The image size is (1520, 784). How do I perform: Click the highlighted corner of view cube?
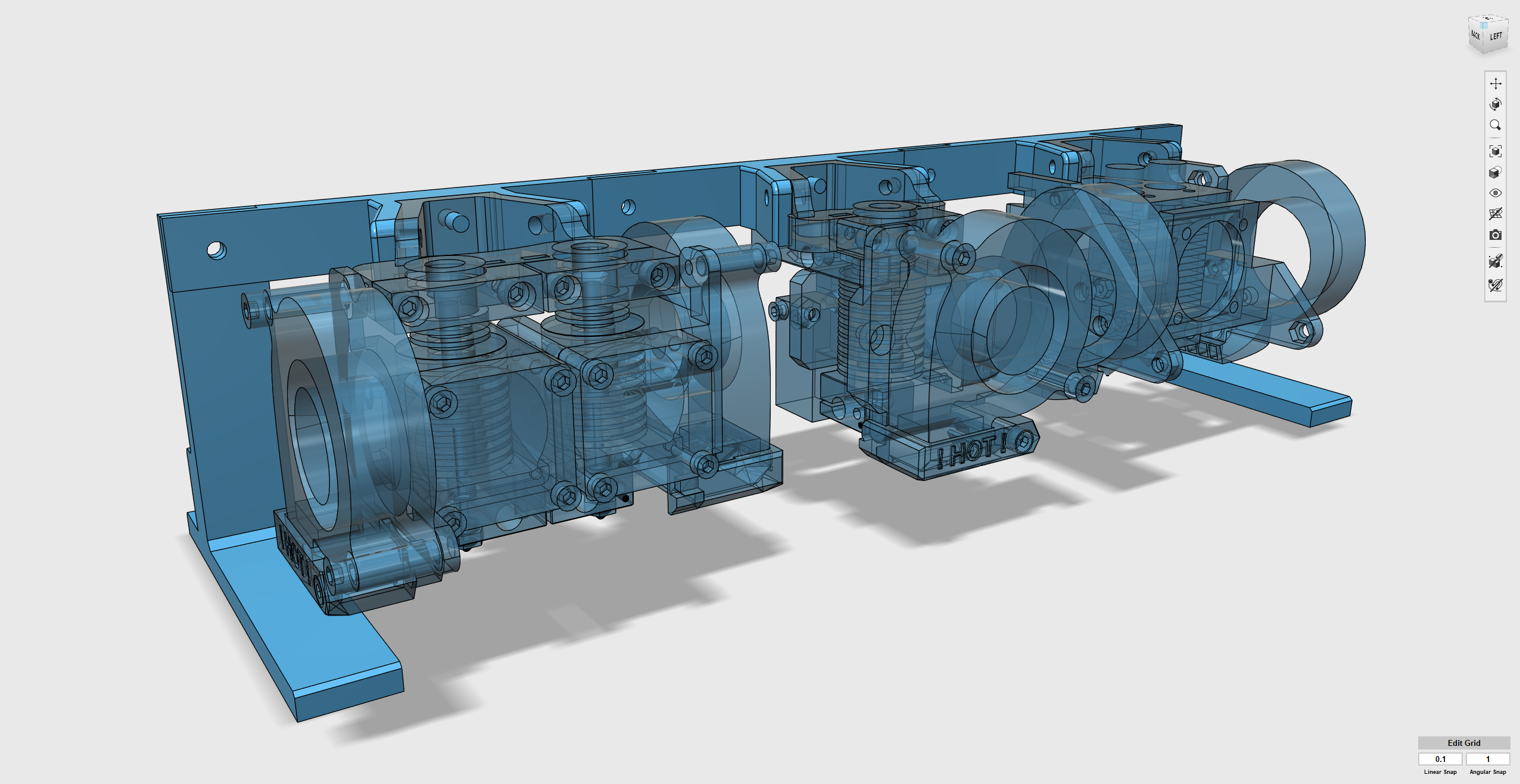1484,26
